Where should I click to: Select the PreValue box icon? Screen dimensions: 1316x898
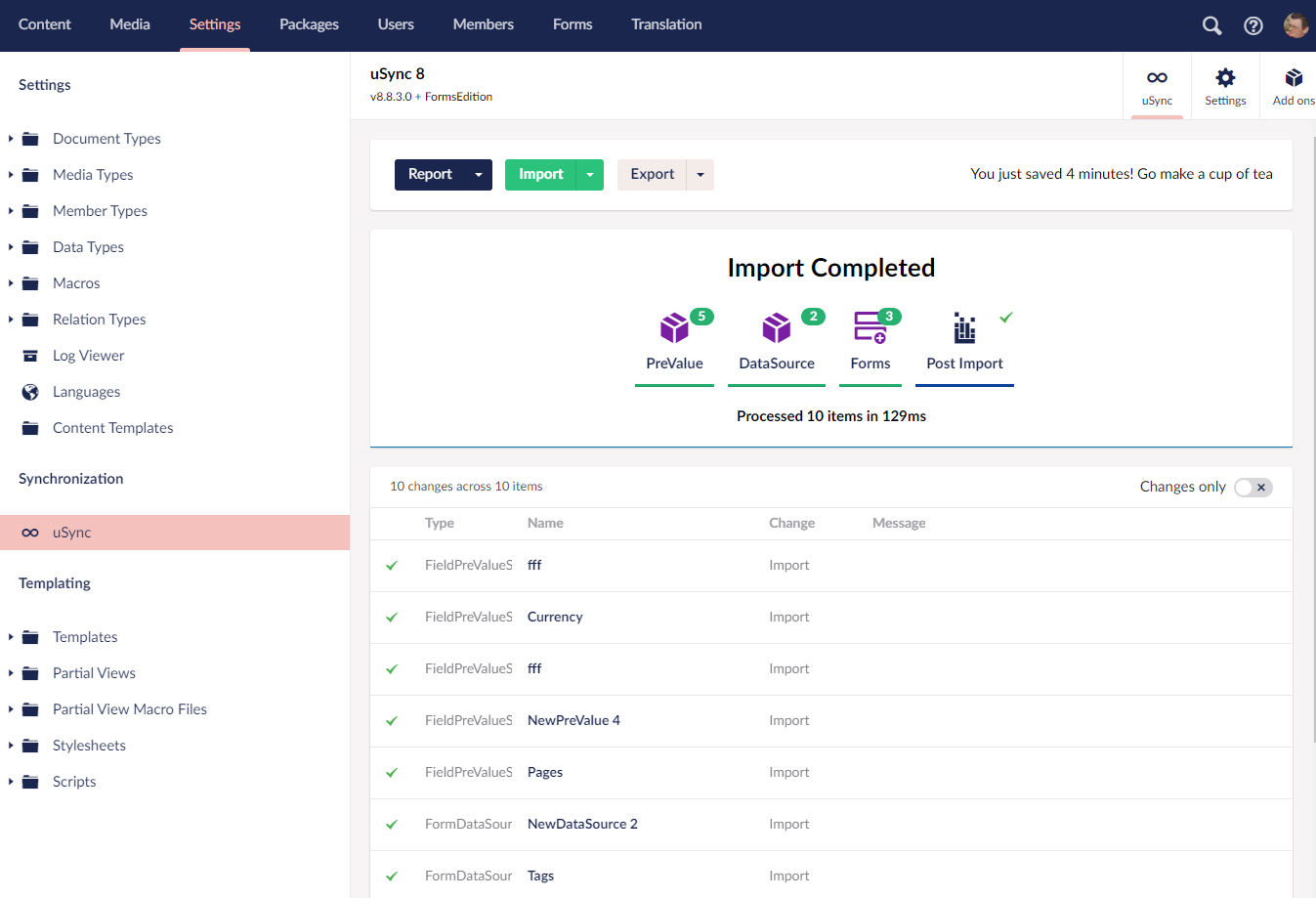click(x=674, y=329)
